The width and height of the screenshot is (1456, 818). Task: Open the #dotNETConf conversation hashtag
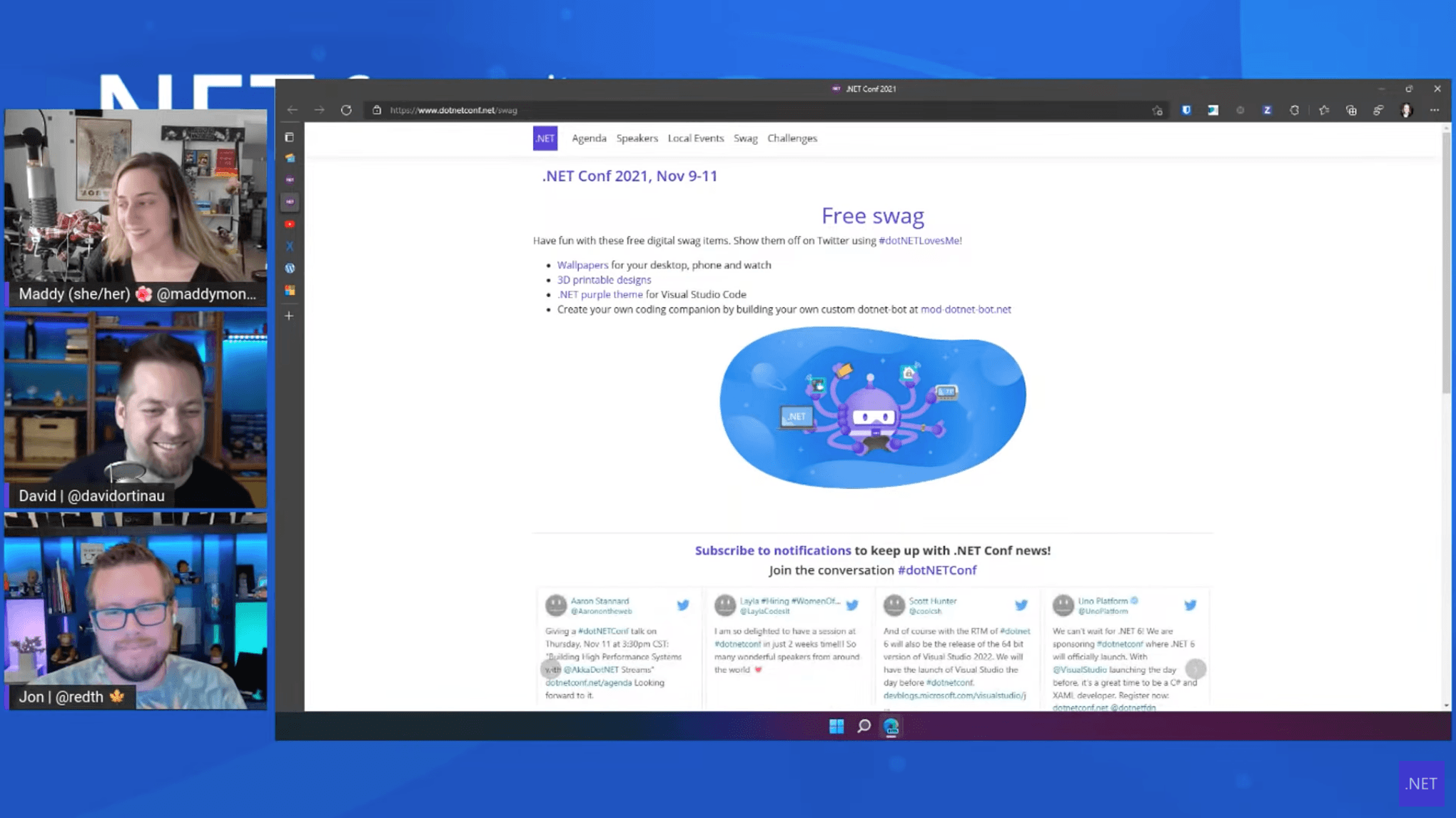[x=937, y=570]
